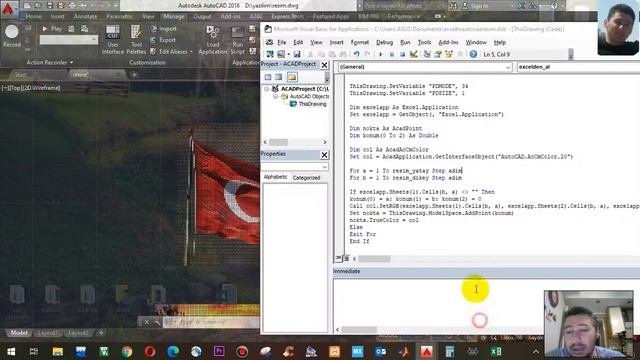Open Properties Window icon in VBA toolbar
The width and height of the screenshot is (640, 360).
[438, 54]
